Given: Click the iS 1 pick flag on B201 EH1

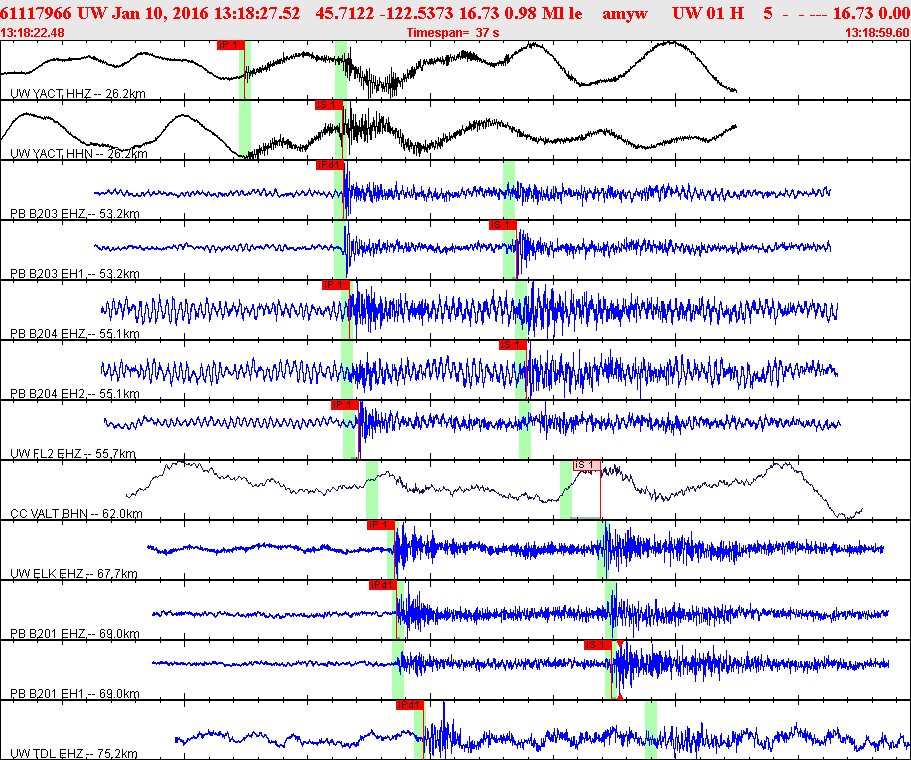Looking at the screenshot, I should (x=598, y=645).
